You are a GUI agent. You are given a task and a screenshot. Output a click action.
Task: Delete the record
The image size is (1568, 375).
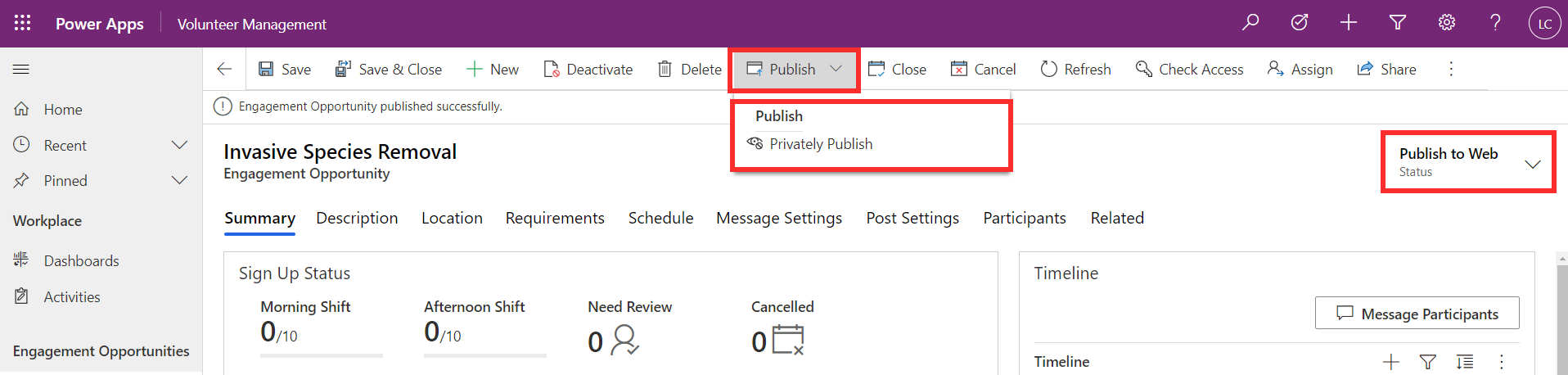[x=690, y=70]
